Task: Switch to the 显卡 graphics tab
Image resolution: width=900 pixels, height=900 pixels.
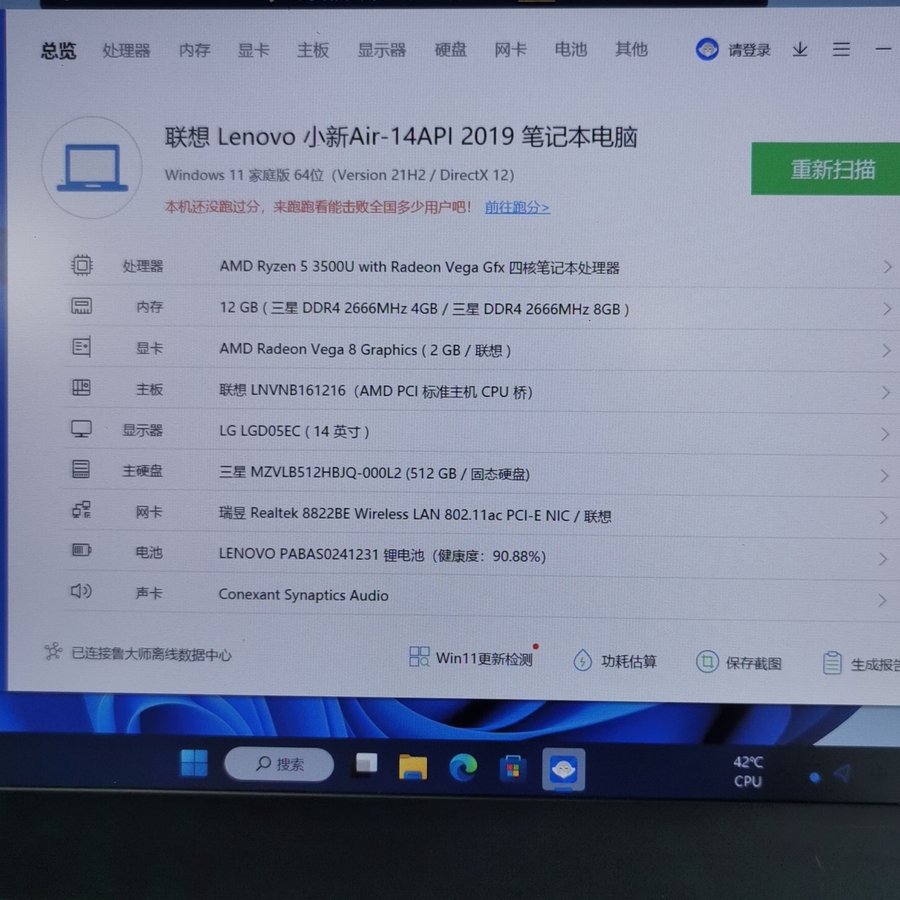Action: pos(254,50)
